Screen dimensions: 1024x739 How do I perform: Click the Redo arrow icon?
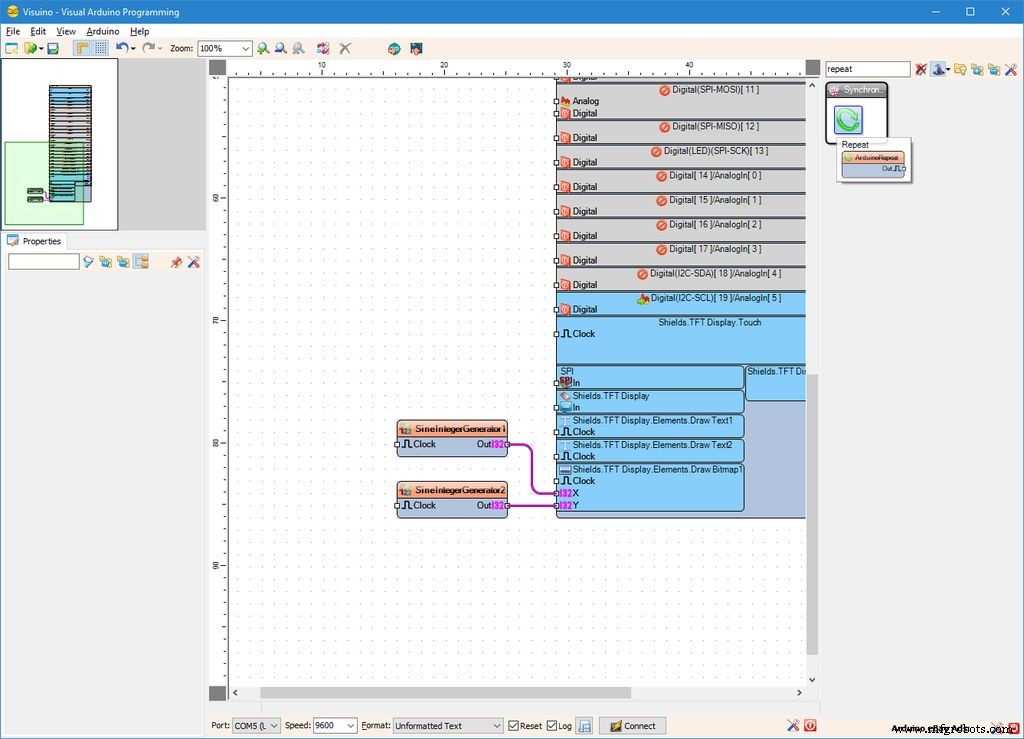148,48
